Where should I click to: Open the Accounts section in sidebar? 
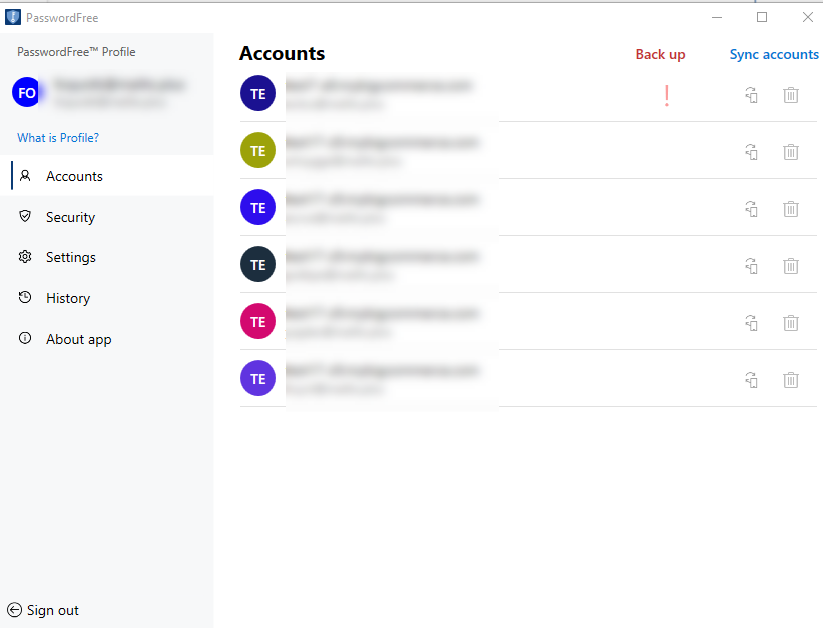pyautogui.click(x=74, y=176)
